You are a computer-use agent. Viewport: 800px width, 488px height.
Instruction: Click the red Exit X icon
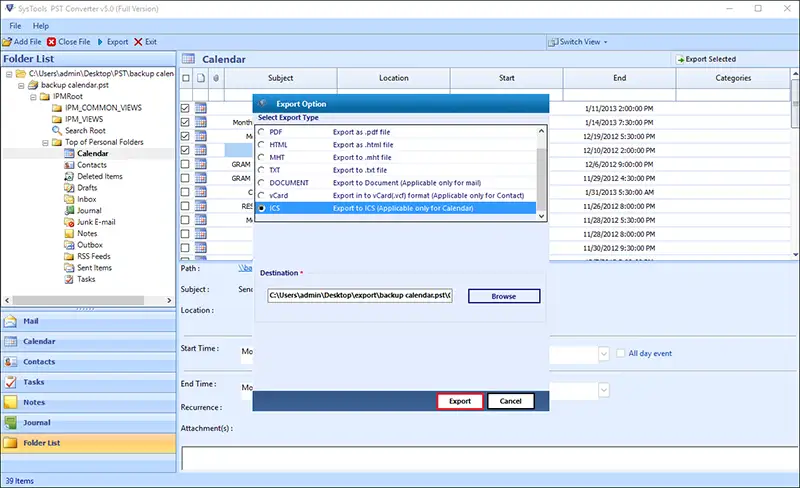pos(138,42)
